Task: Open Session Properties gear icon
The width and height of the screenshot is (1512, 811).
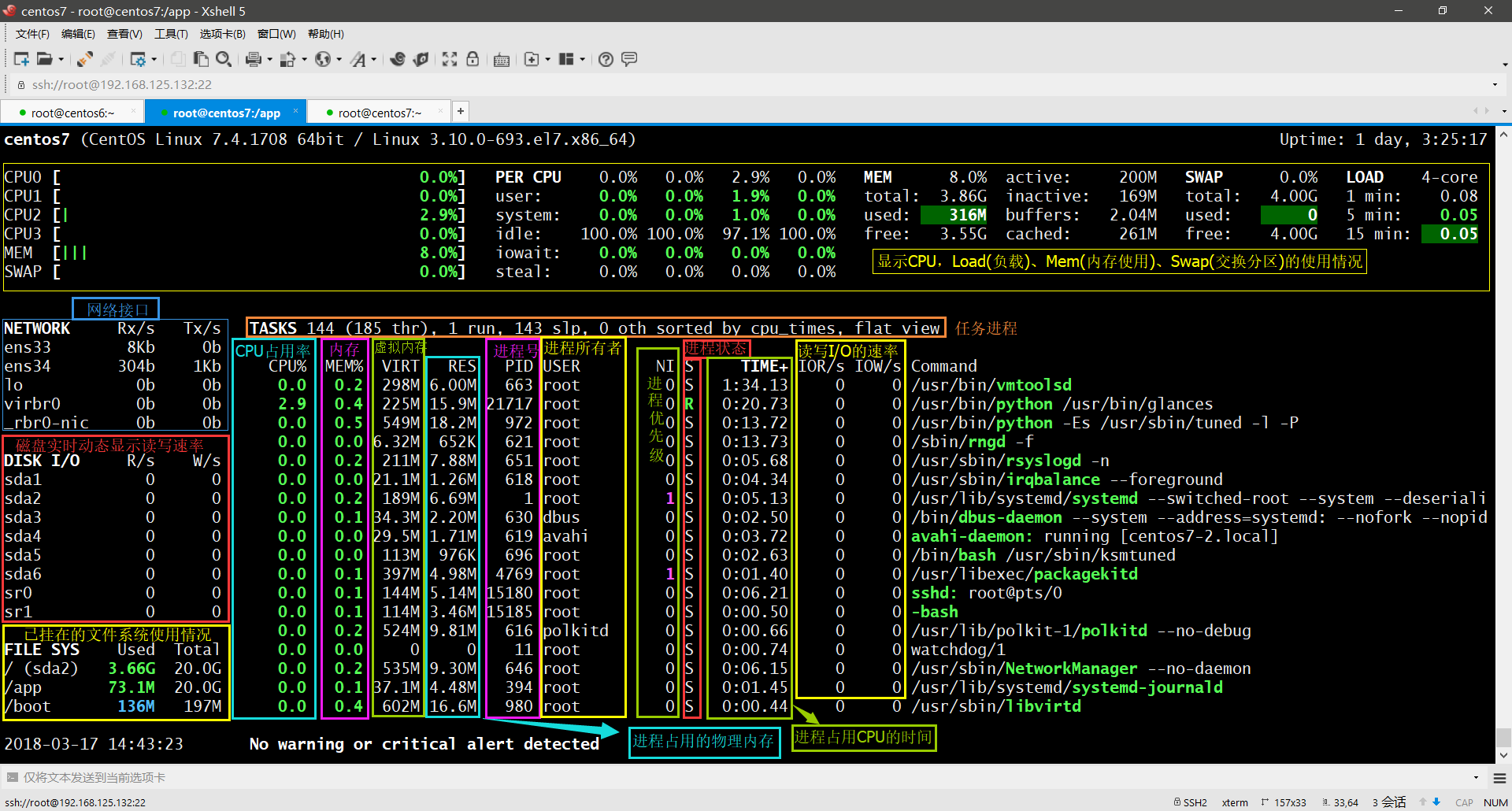Action: pos(138,59)
